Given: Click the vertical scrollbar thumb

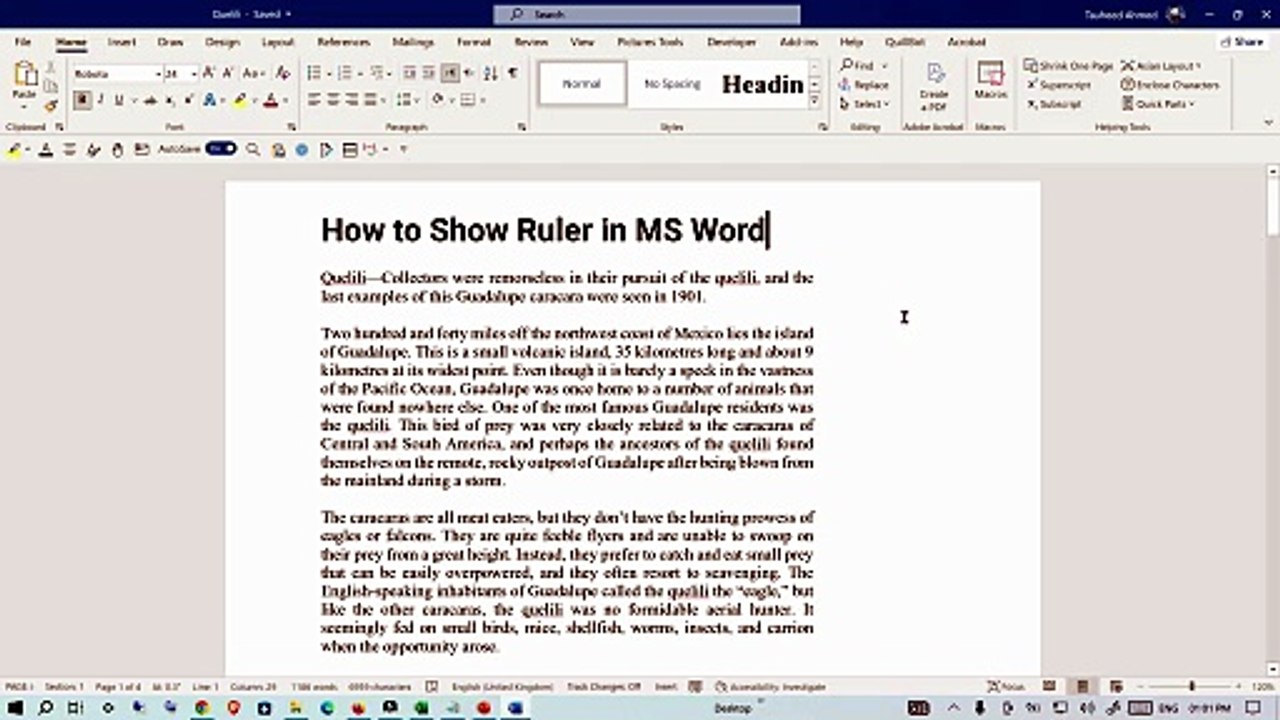Looking at the screenshot, I should tap(1272, 205).
